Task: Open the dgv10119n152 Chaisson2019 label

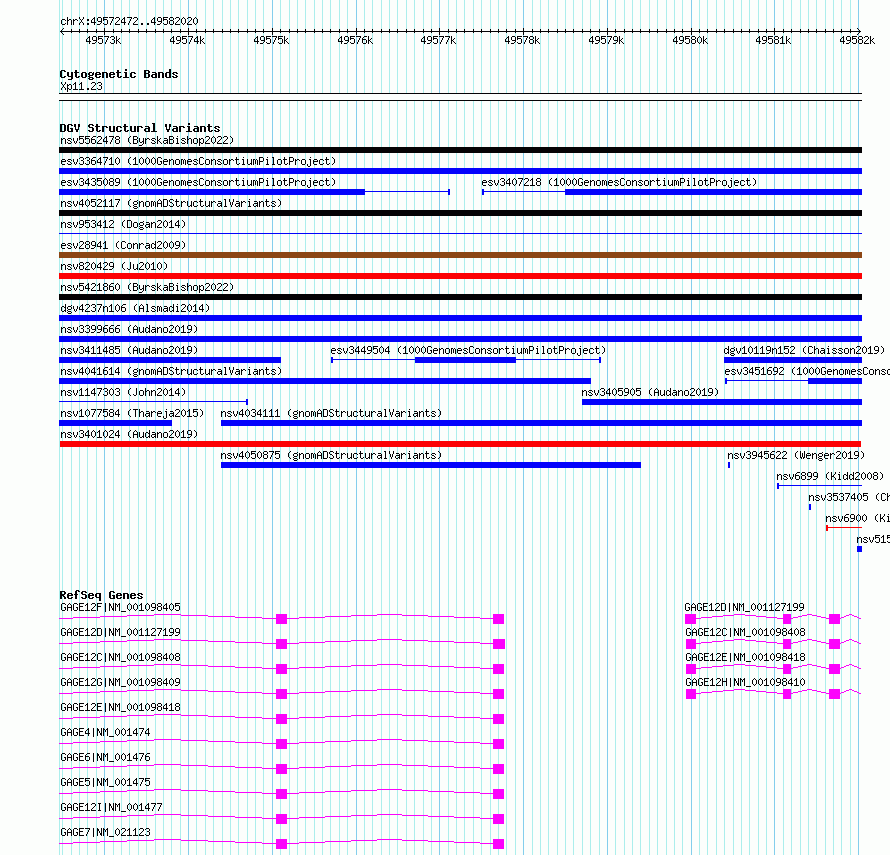Action: pos(804,350)
